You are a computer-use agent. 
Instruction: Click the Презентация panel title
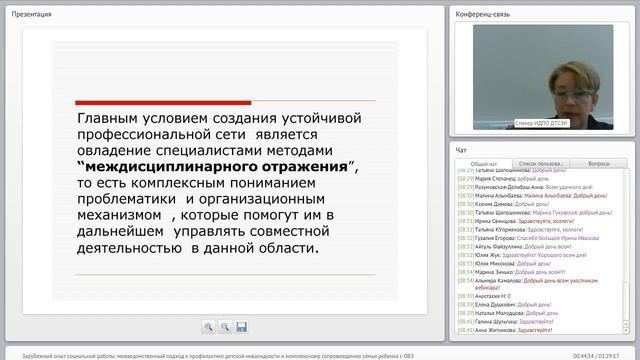31,14
